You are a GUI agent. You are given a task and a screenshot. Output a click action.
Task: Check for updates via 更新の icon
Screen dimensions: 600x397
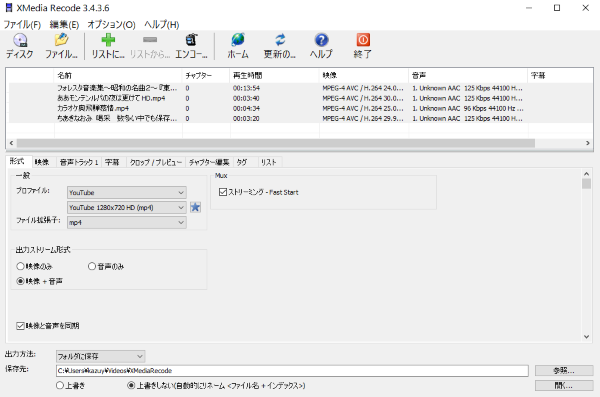coord(280,46)
